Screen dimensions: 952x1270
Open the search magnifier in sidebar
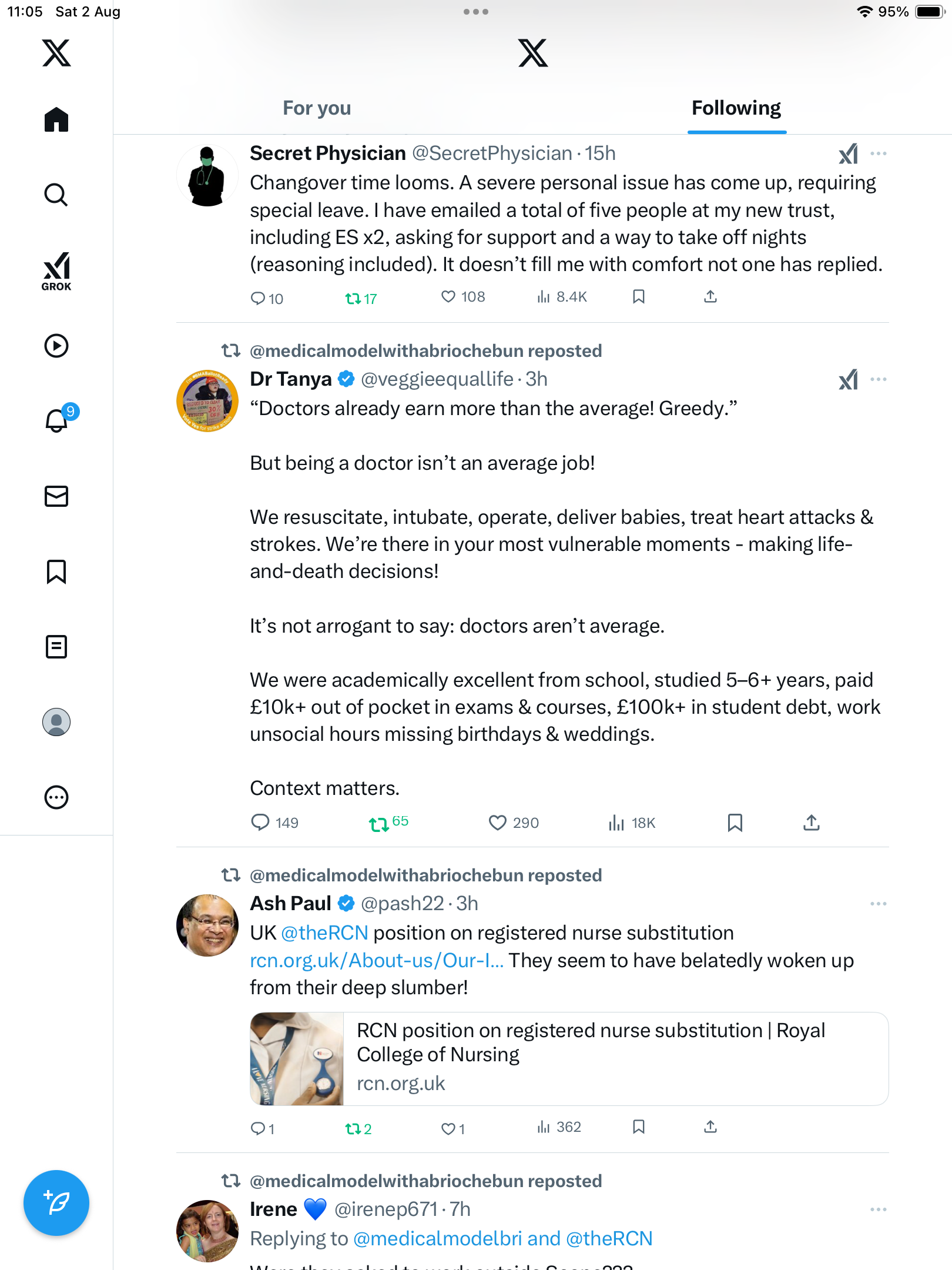tap(56, 195)
